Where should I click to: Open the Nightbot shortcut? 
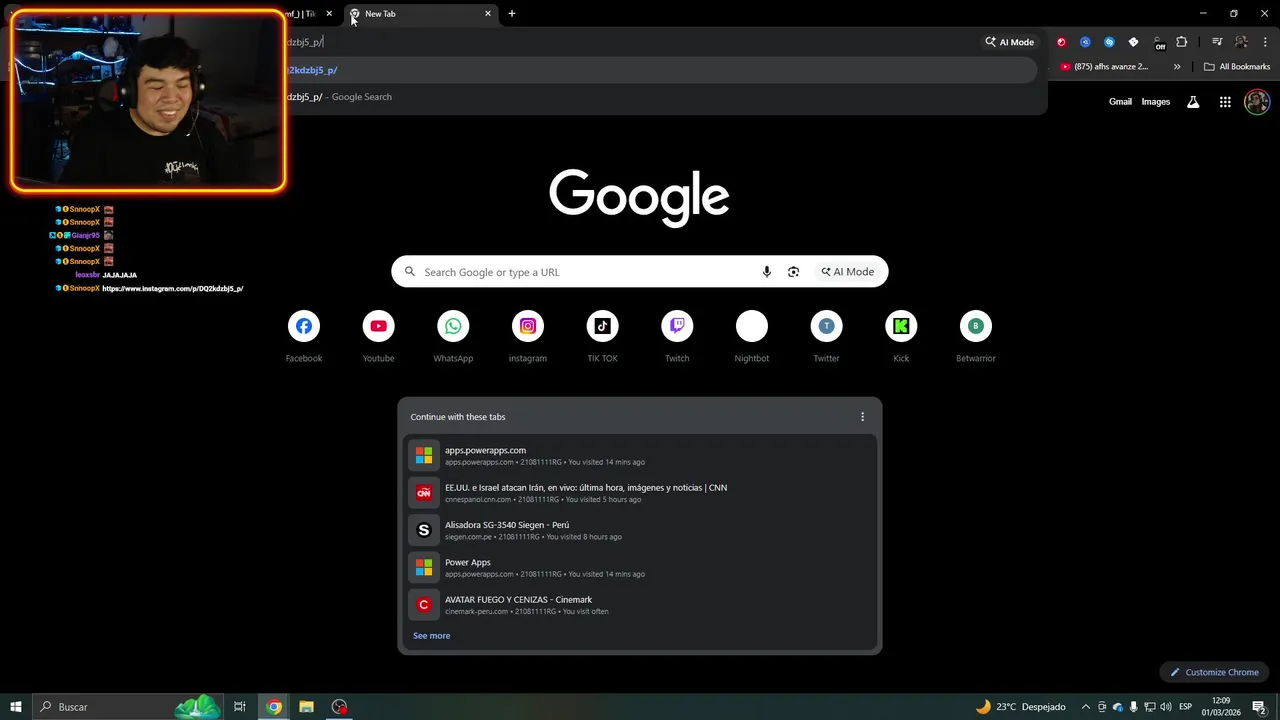click(x=752, y=326)
